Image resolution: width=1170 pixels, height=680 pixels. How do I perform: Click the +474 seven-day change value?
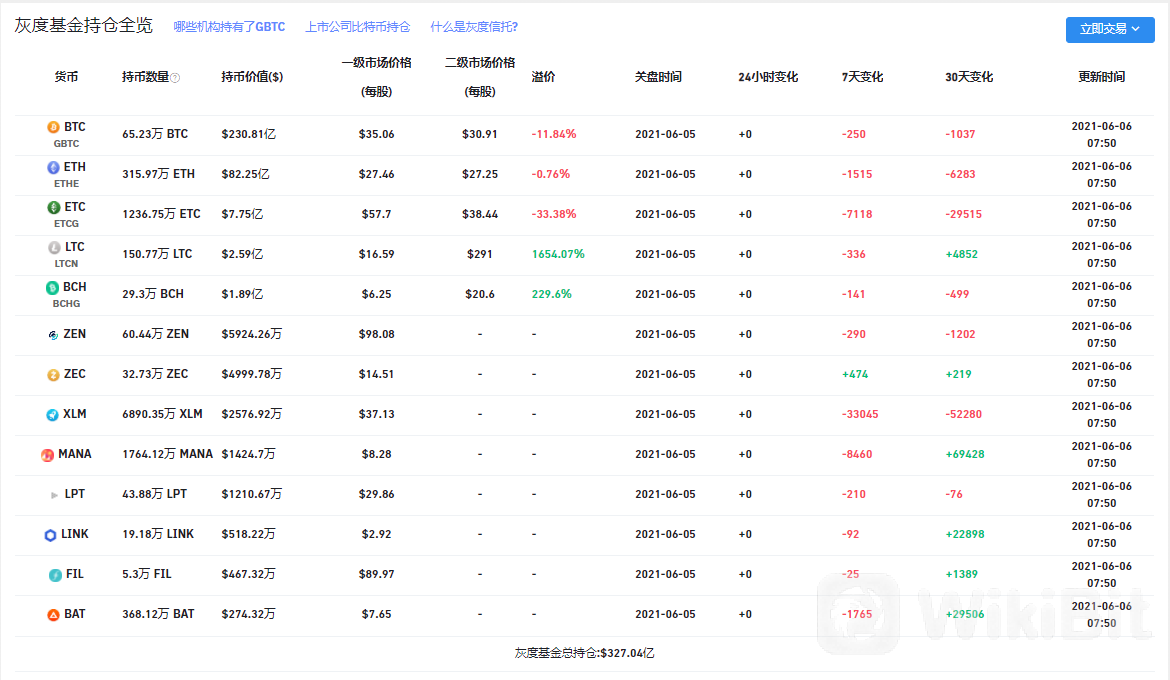[855, 375]
